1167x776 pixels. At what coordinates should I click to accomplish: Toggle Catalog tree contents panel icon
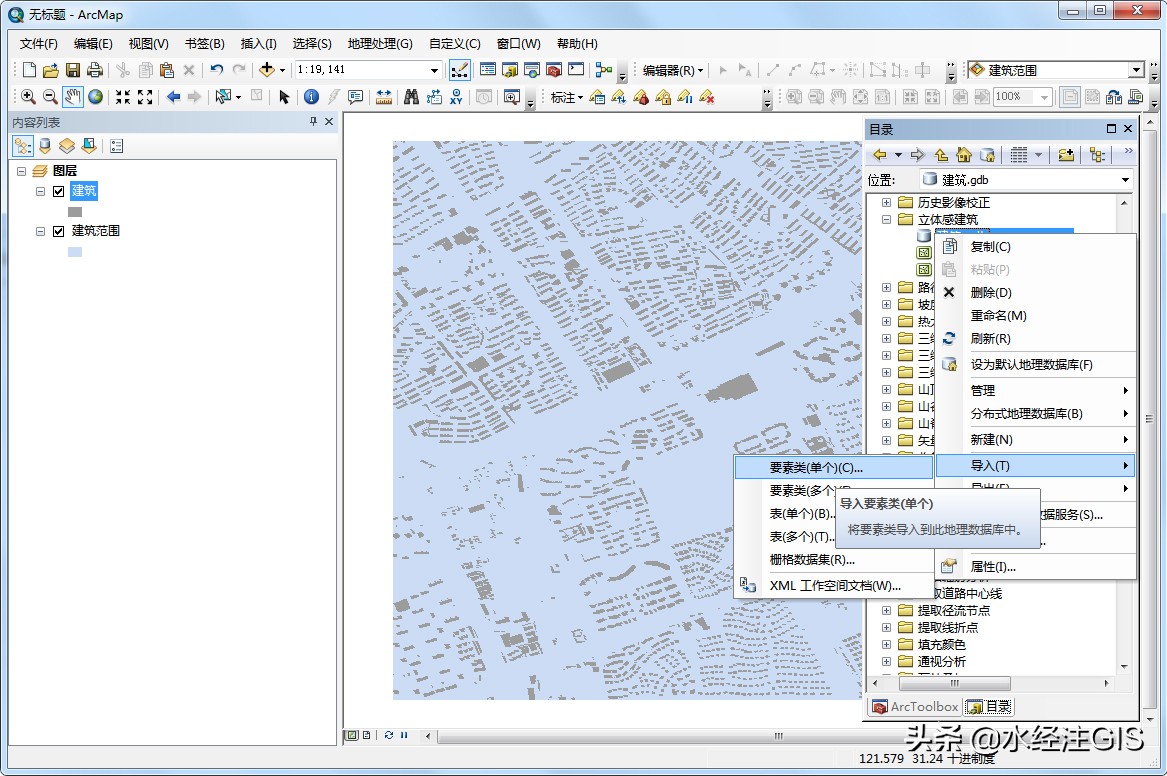pyautogui.click(x=1097, y=155)
